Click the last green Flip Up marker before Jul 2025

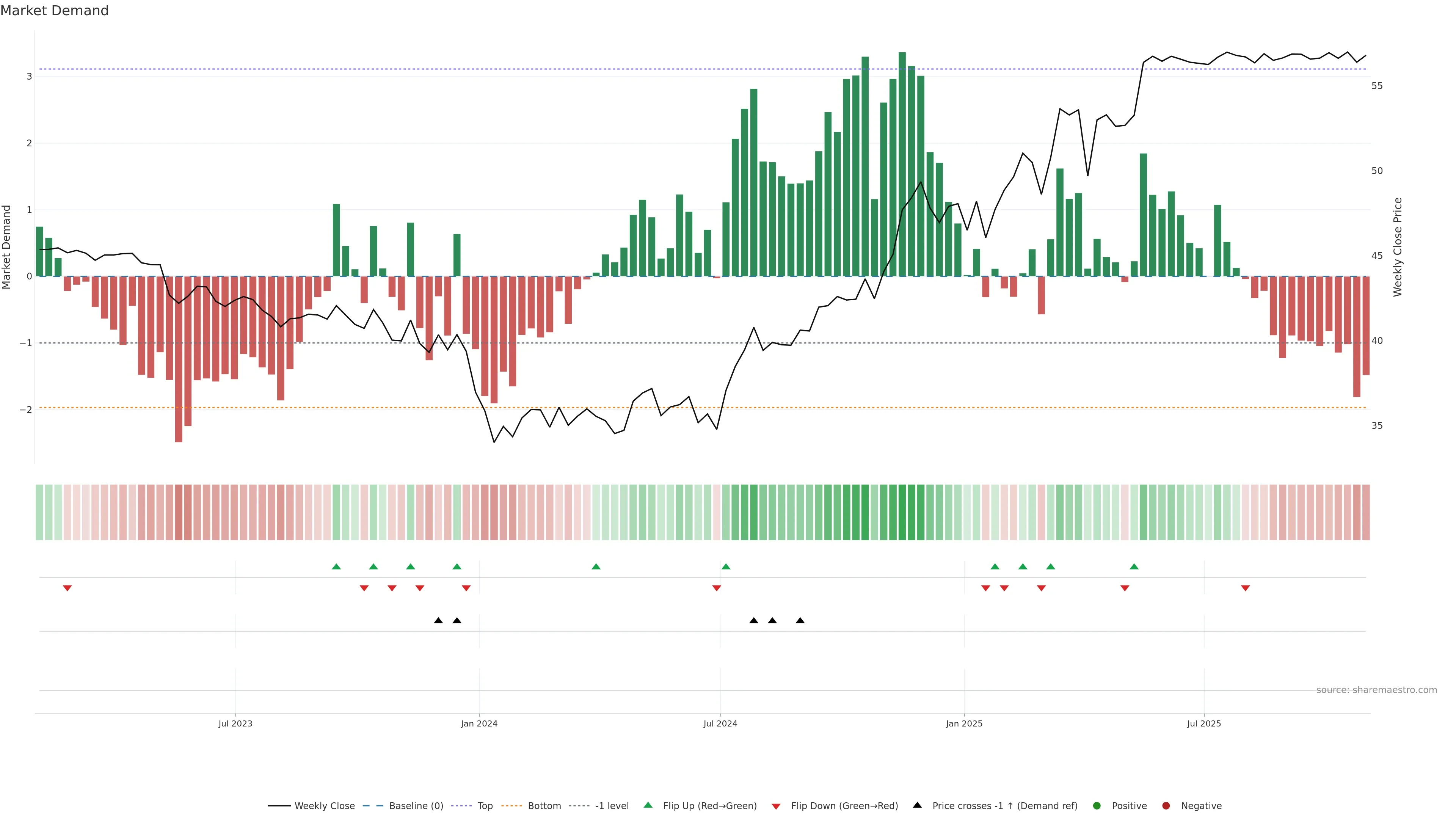(x=1134, y=566)
